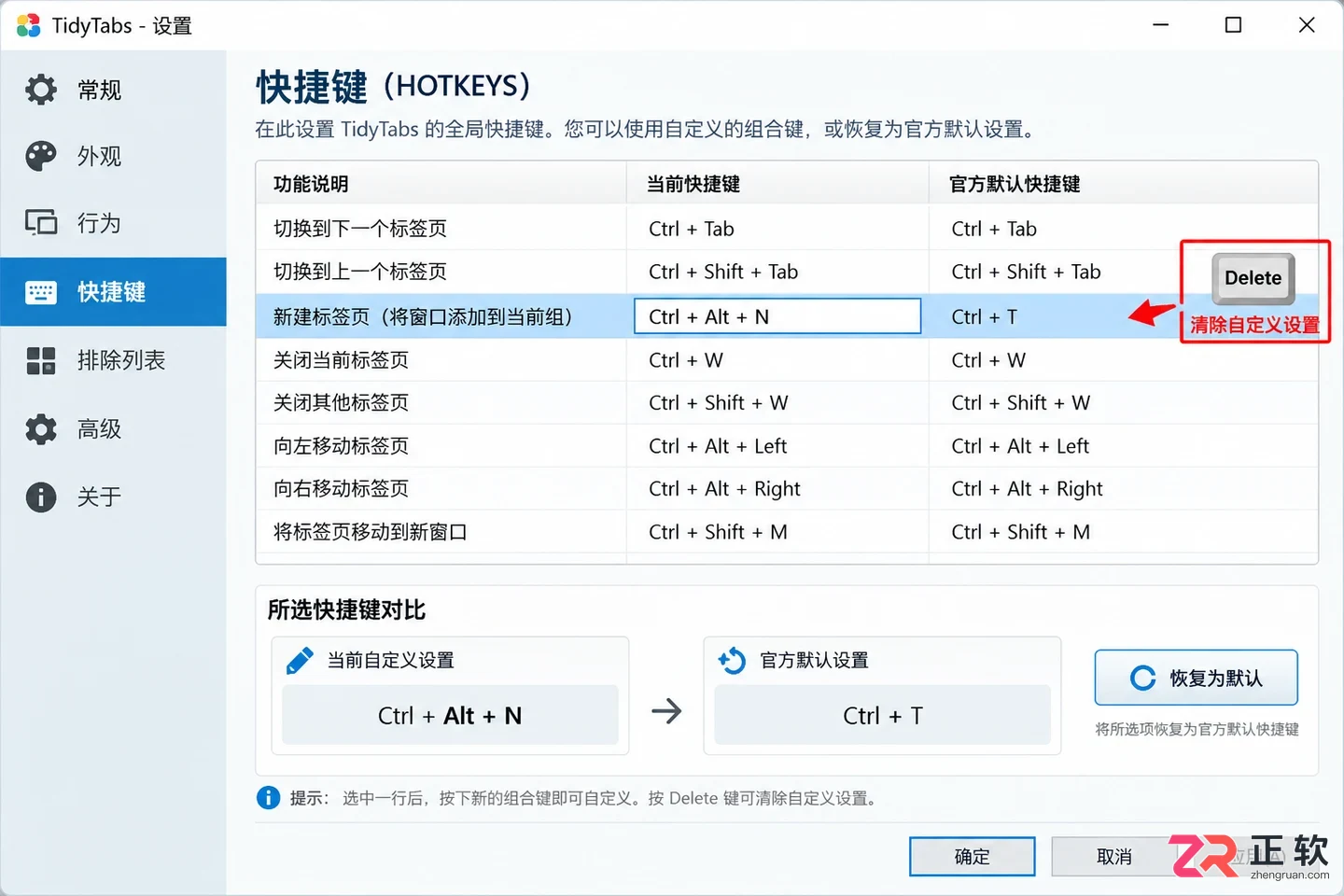
Task: Click the gear icon next to 高级
Action: [x=41, y=429]
